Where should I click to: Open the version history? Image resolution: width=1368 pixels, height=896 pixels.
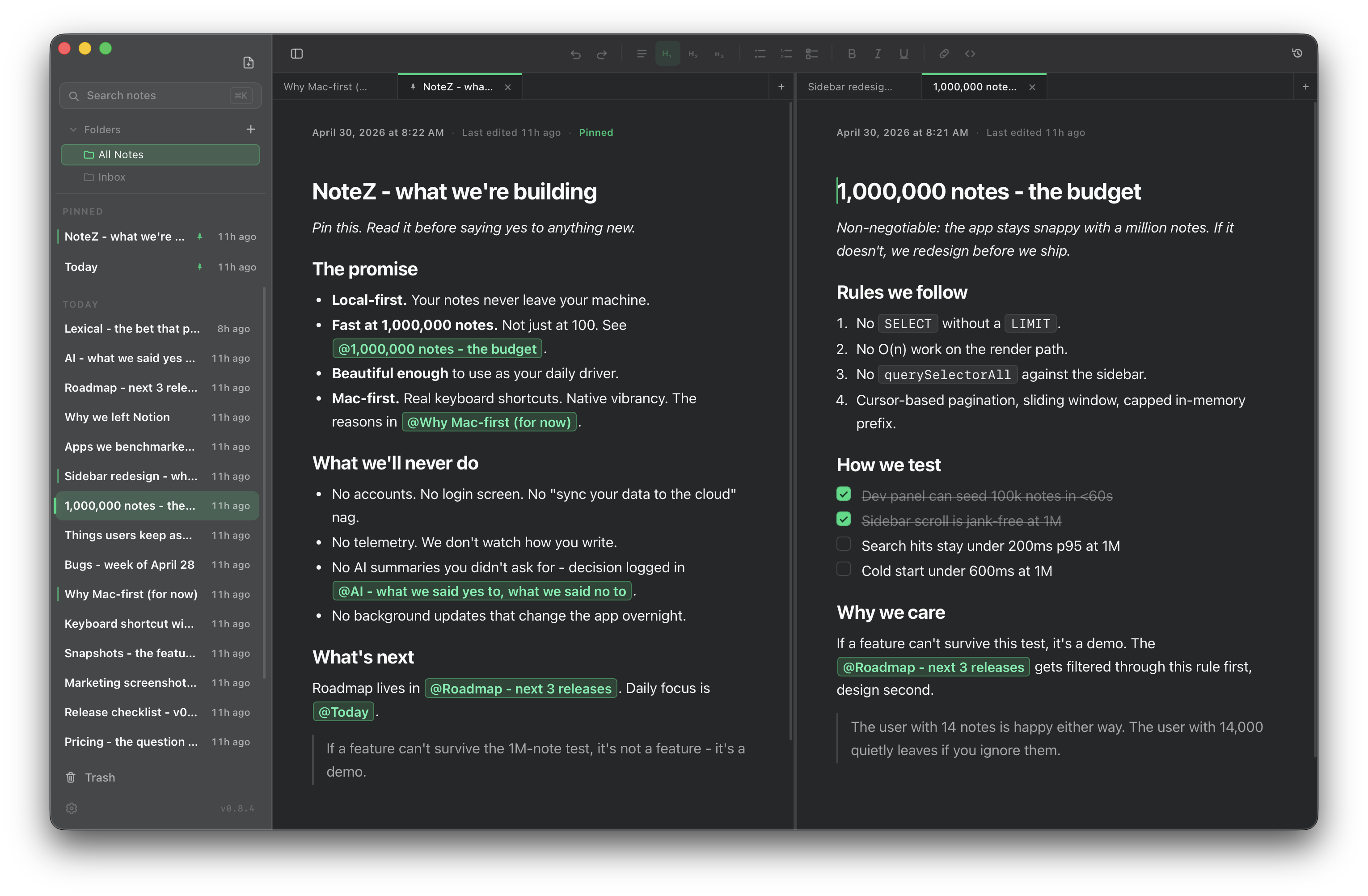[1297, 53]
